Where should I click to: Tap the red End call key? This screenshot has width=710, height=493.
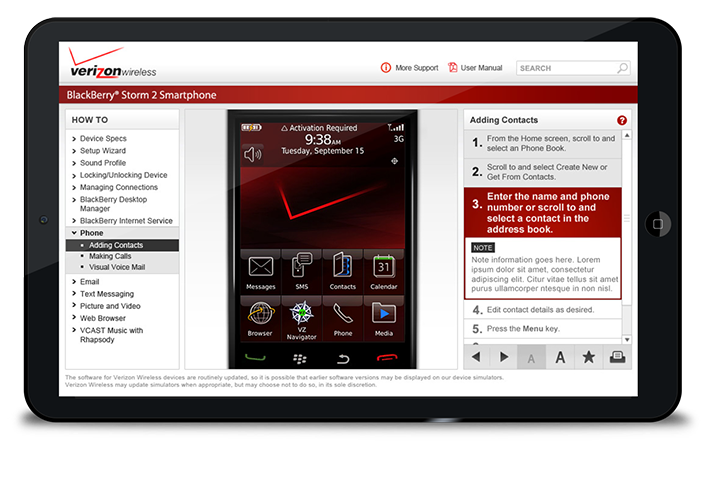[387, 358]
